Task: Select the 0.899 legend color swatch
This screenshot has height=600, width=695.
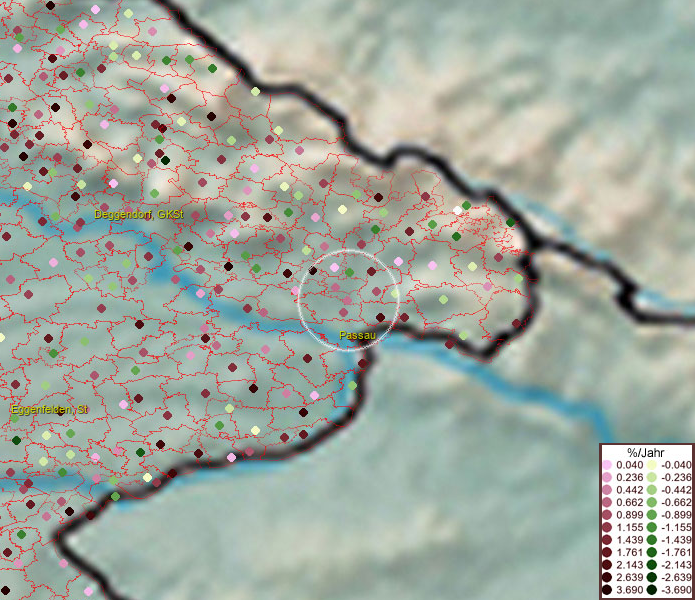Action: 607,515
